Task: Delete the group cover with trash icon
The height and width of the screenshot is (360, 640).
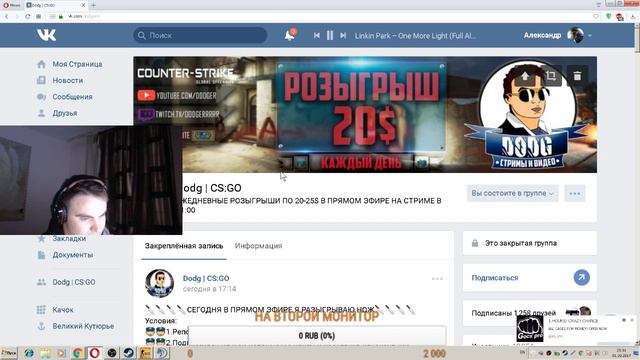Action: click(577, 76)
